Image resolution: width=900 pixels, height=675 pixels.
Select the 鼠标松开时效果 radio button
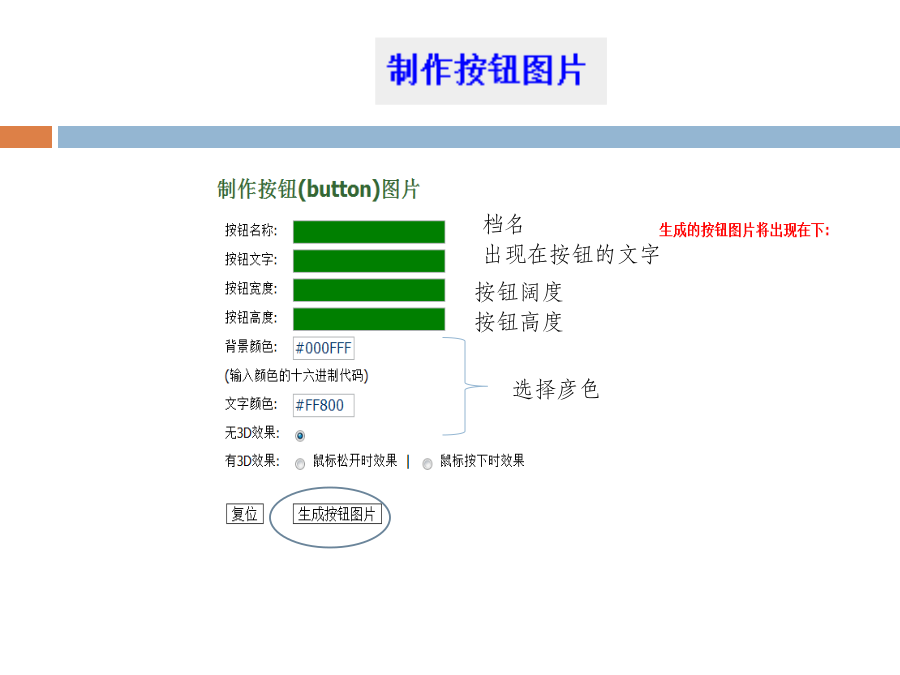[x=300, y=464]
